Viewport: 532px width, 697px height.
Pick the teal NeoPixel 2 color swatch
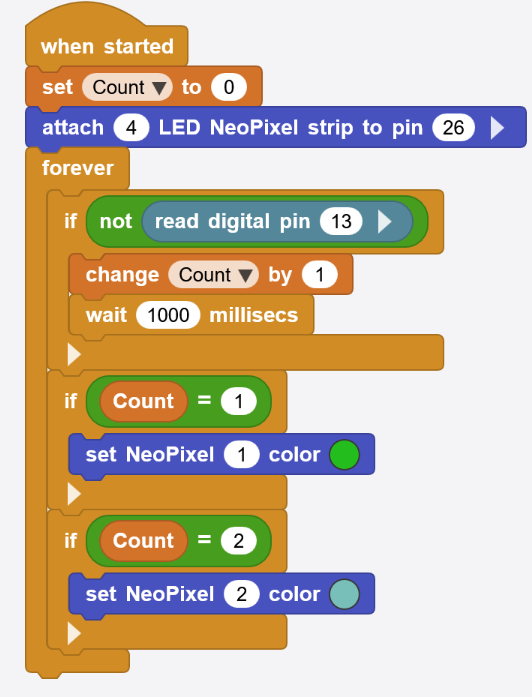pyautogui.click(x=344, y=594)
